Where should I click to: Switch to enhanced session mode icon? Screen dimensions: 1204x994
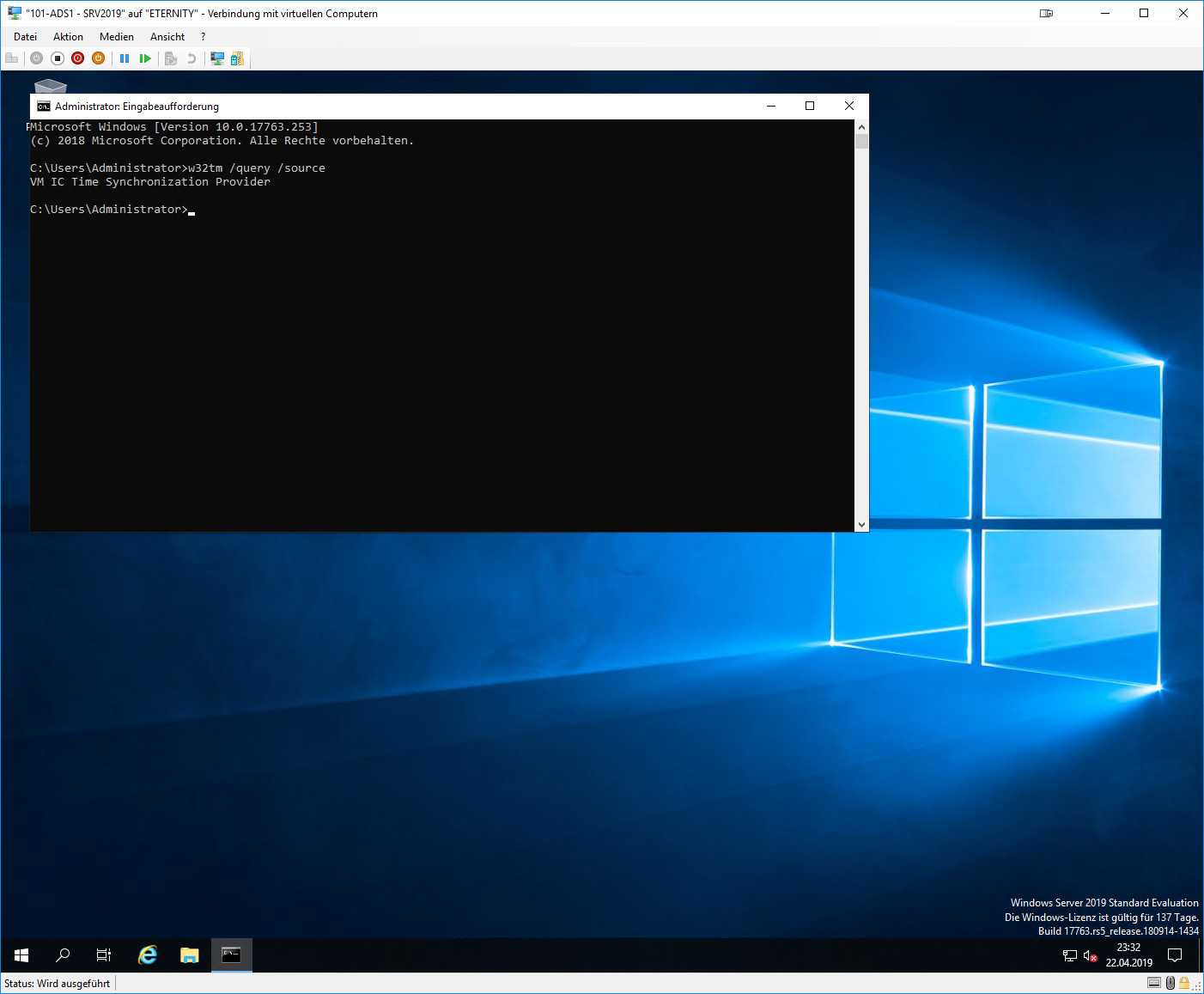click(x=217, y=58)
